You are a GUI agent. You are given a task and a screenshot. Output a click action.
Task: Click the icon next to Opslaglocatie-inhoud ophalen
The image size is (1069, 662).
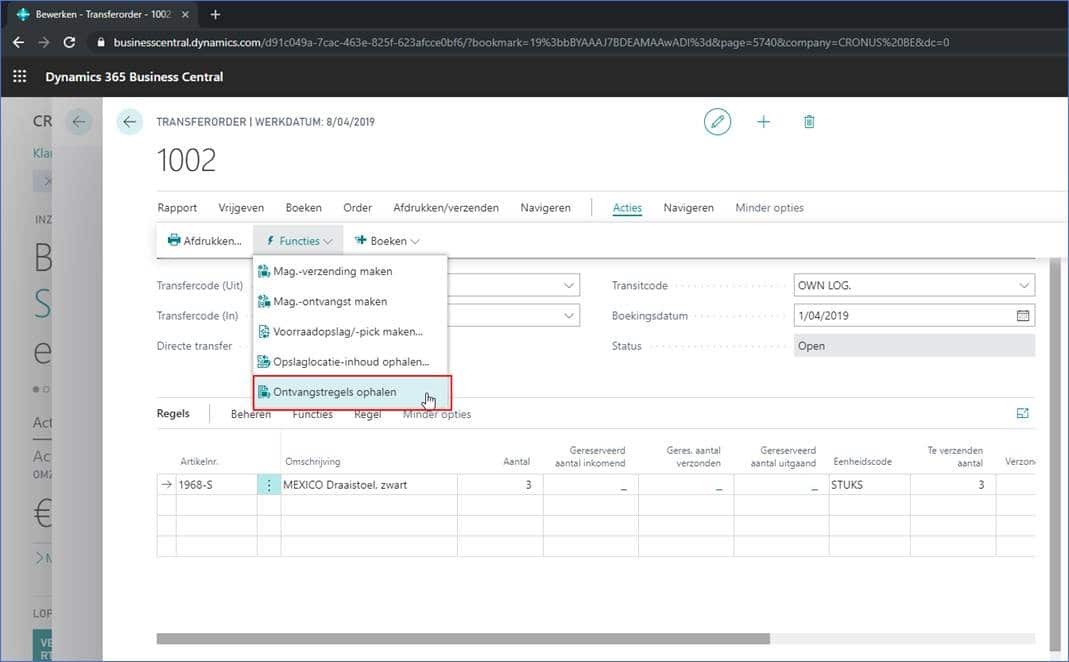264,361
